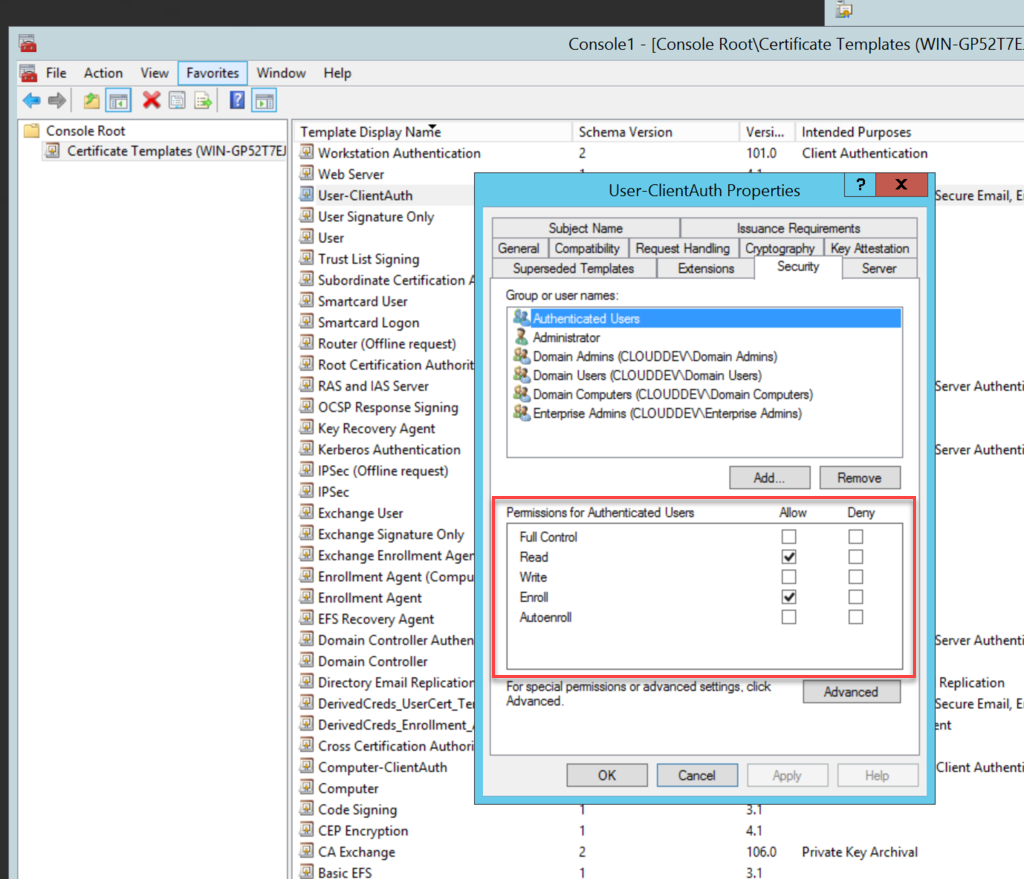Sort by Template Display Name column header
Screen dimensions: 1024x879
[370, 132]
